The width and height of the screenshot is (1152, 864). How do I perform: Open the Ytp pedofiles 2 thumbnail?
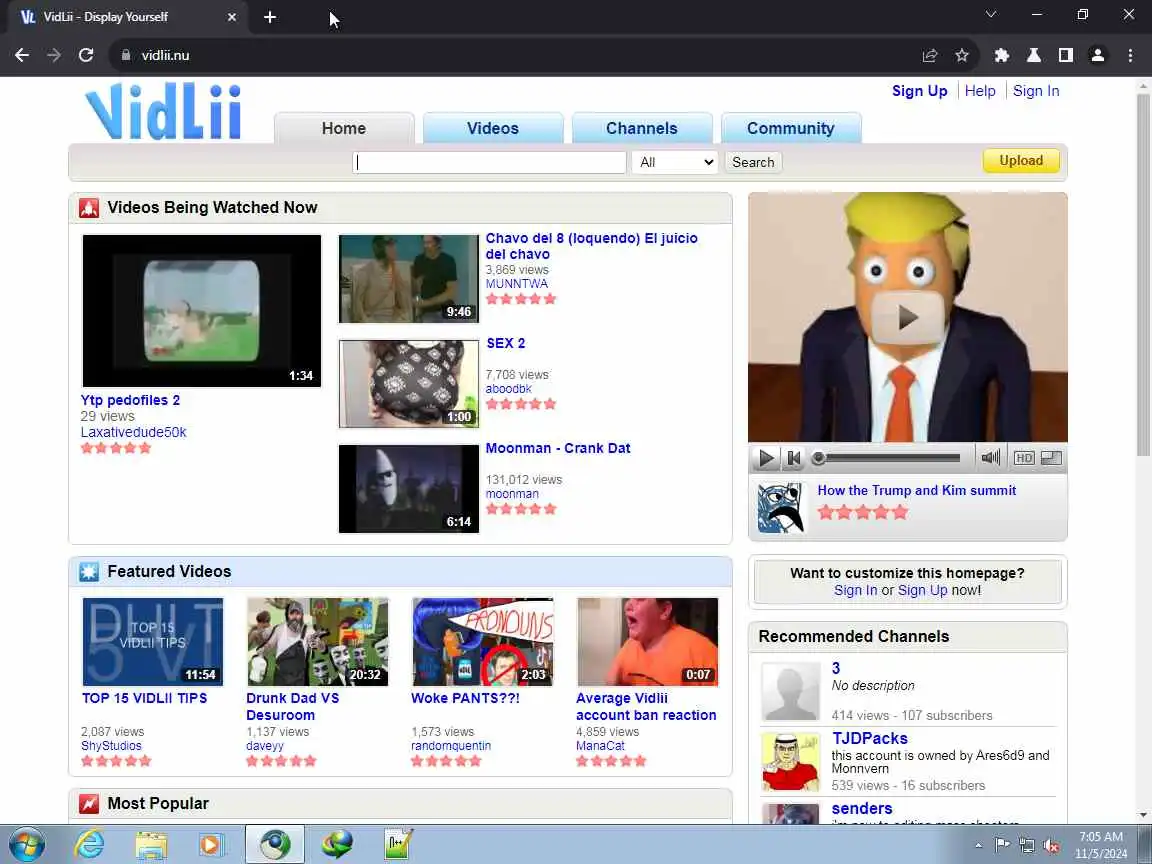[202, 311]
